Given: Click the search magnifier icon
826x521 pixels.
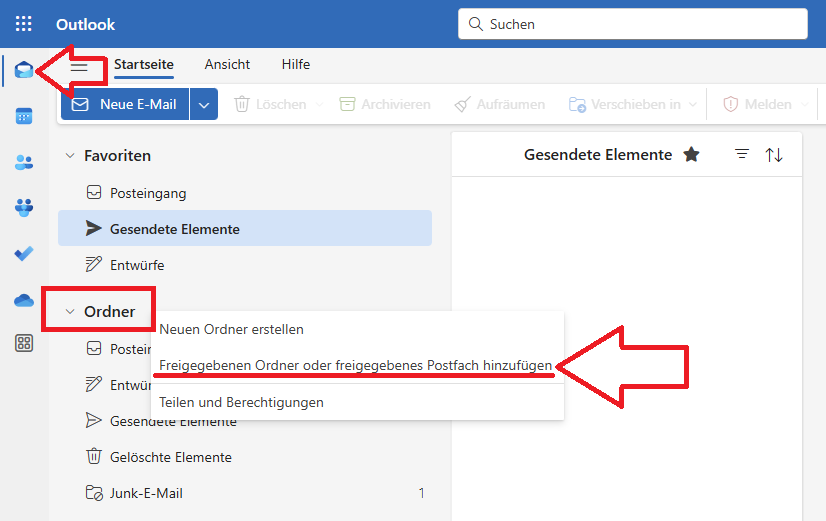Looking at the screenshot, I should click(x=475, y=24).
